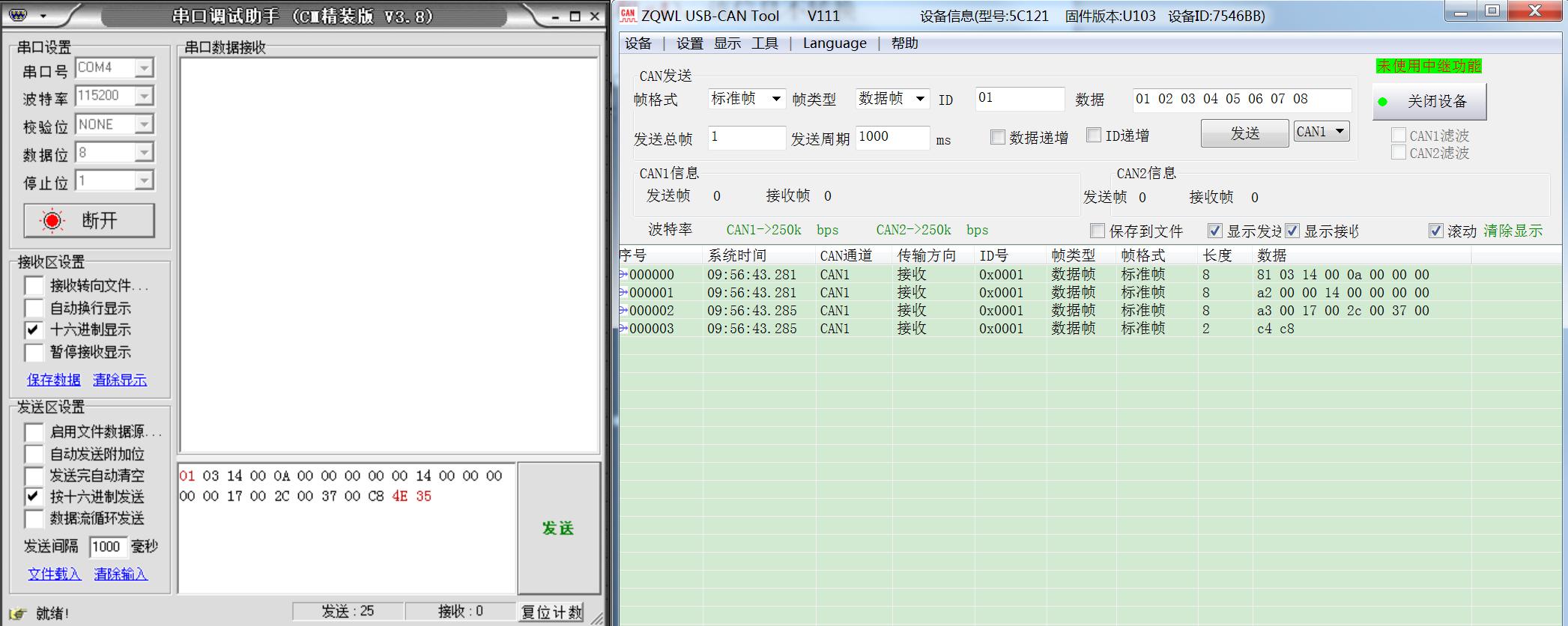
Task: Open the Language menu
Action: [x=834, y=43]
